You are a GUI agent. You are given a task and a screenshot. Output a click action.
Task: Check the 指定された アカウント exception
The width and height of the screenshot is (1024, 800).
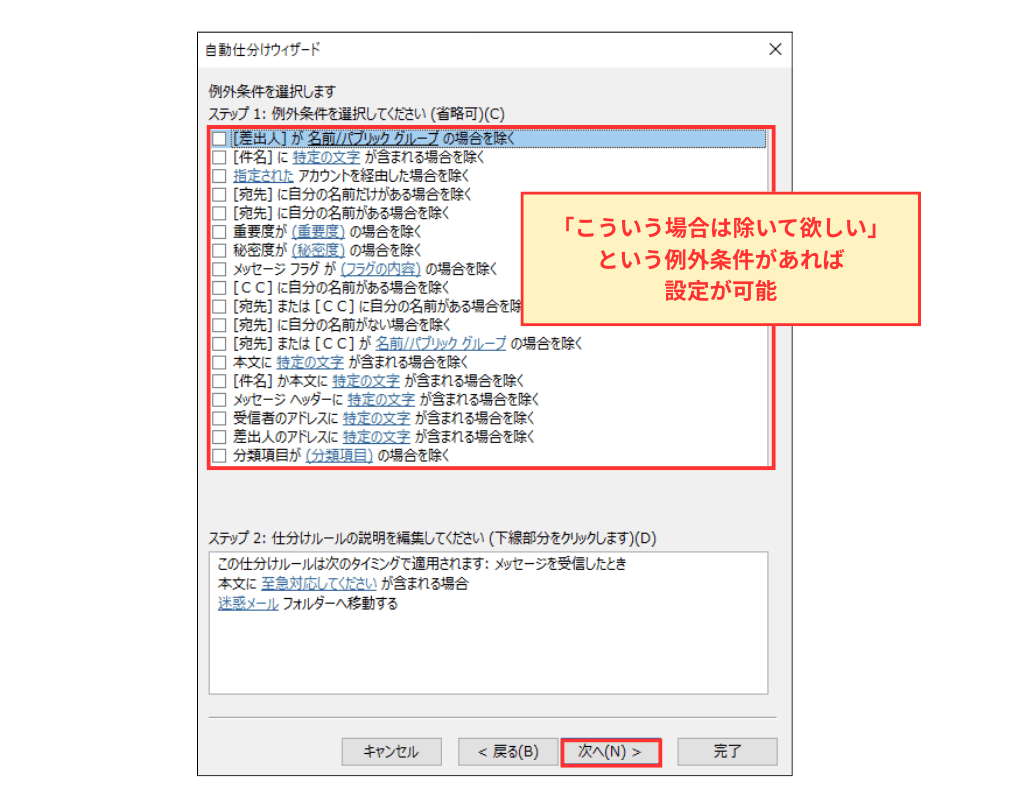(218, 176)
